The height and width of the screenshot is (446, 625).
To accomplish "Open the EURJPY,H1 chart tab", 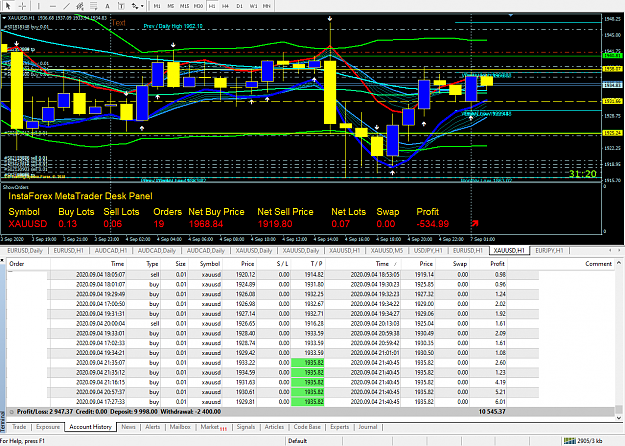I will (x=549, y=250).
